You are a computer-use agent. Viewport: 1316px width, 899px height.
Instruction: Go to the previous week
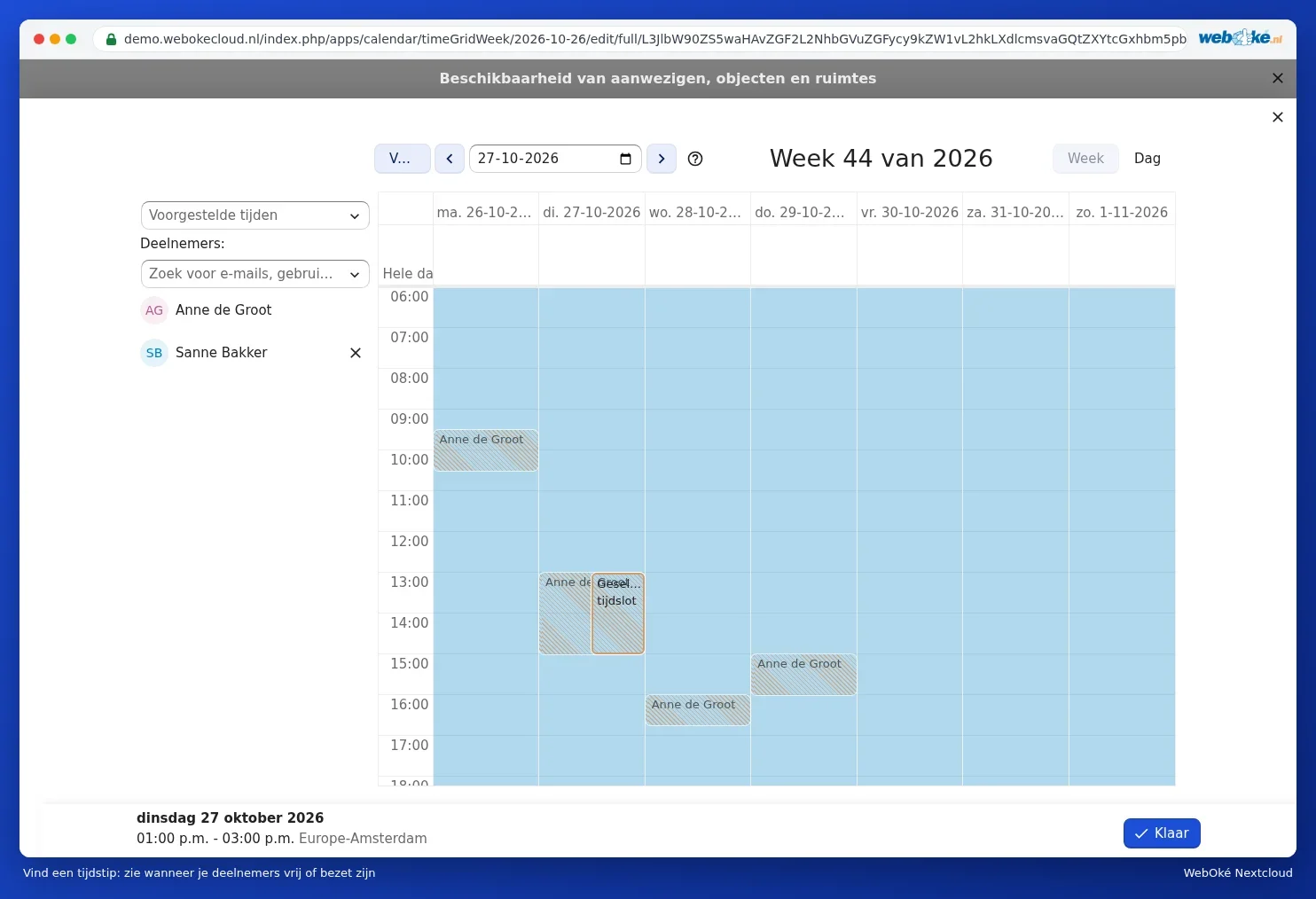tap(450, 159)
